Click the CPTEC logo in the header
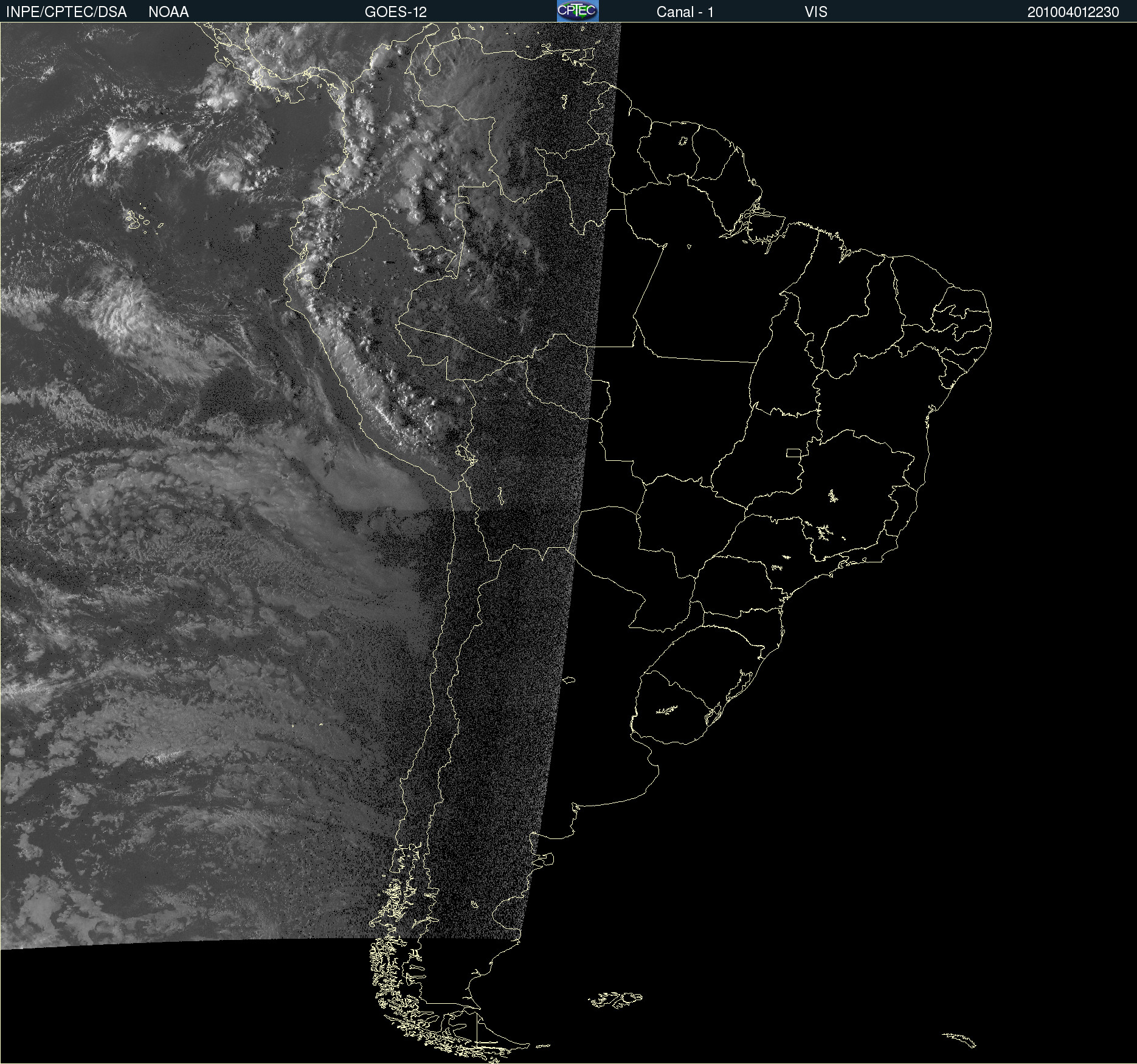The height and width of the screenshot is (1064, 1137). tap(578, 11)
